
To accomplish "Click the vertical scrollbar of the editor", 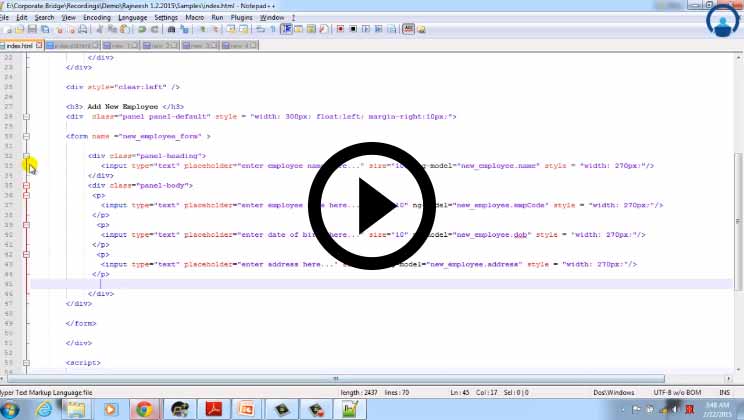I will (739, 200).
